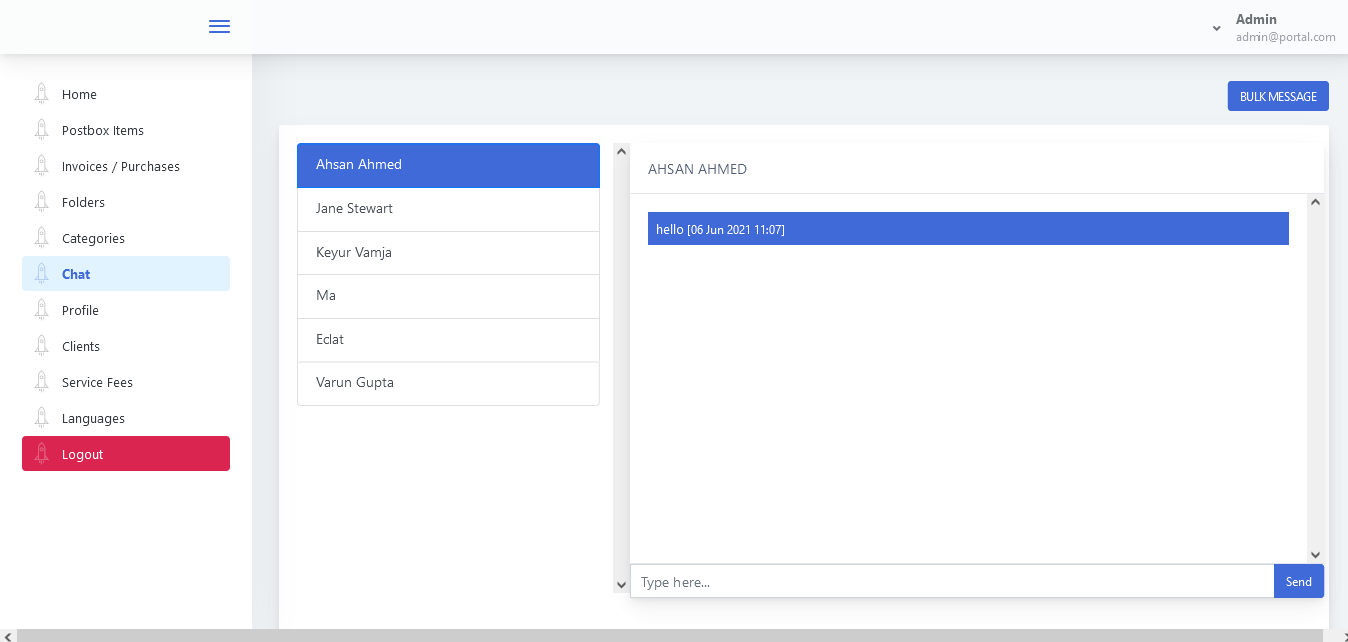Click the chat scrollbar down arrow
Screen dimensions: 1348x642
[1315, 555]
